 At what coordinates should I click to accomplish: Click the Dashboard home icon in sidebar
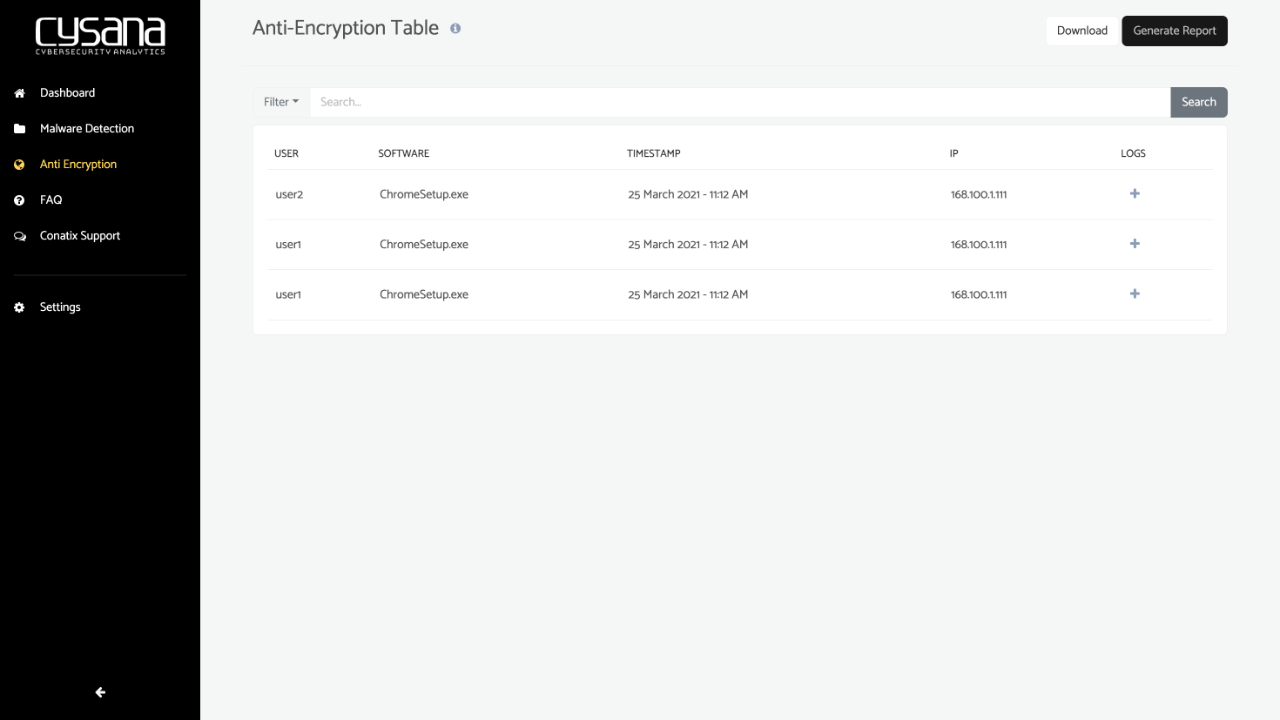(x=19, y=93)
